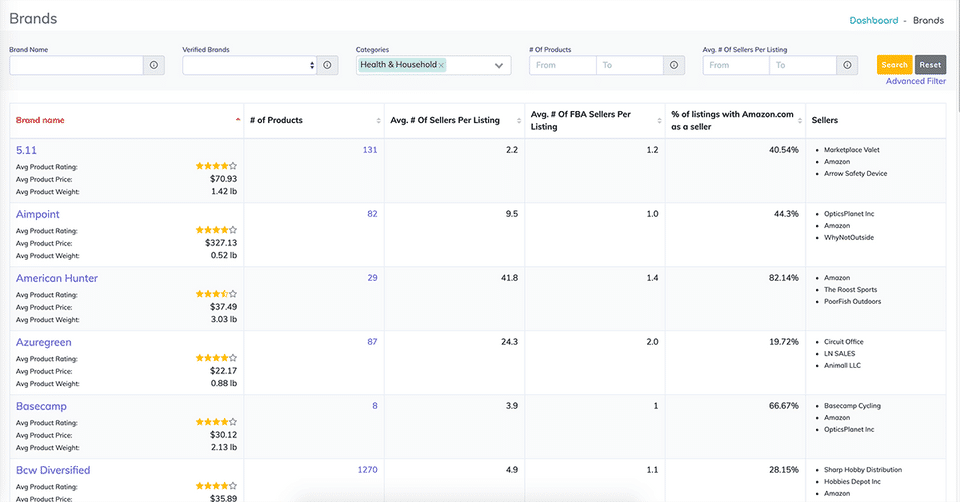This screenshot has width=960, height=502.
Task: Open the Advanced Filter link
Action: pyautogui.click(x=915, y=81)
